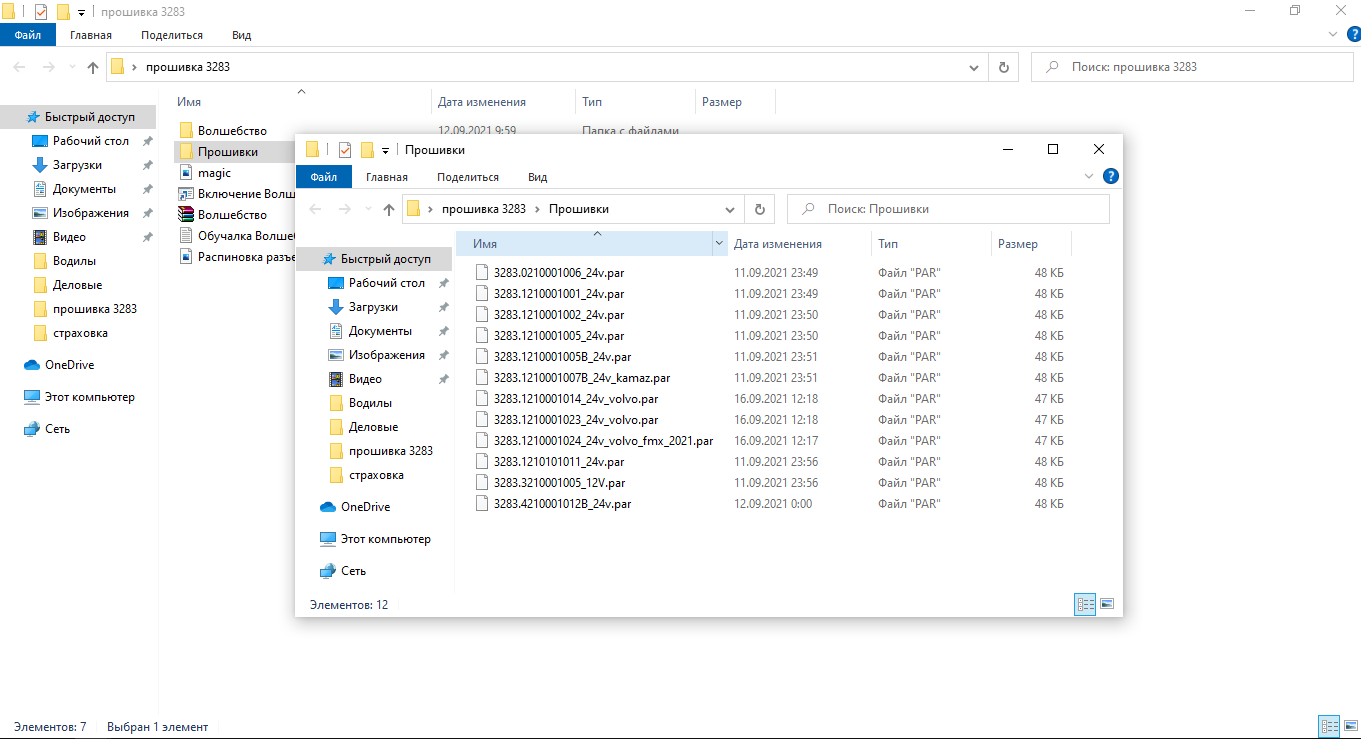Open address history dropdown in Прошивки window
This screenshot has height=739, width=1361.
(730, 209)
